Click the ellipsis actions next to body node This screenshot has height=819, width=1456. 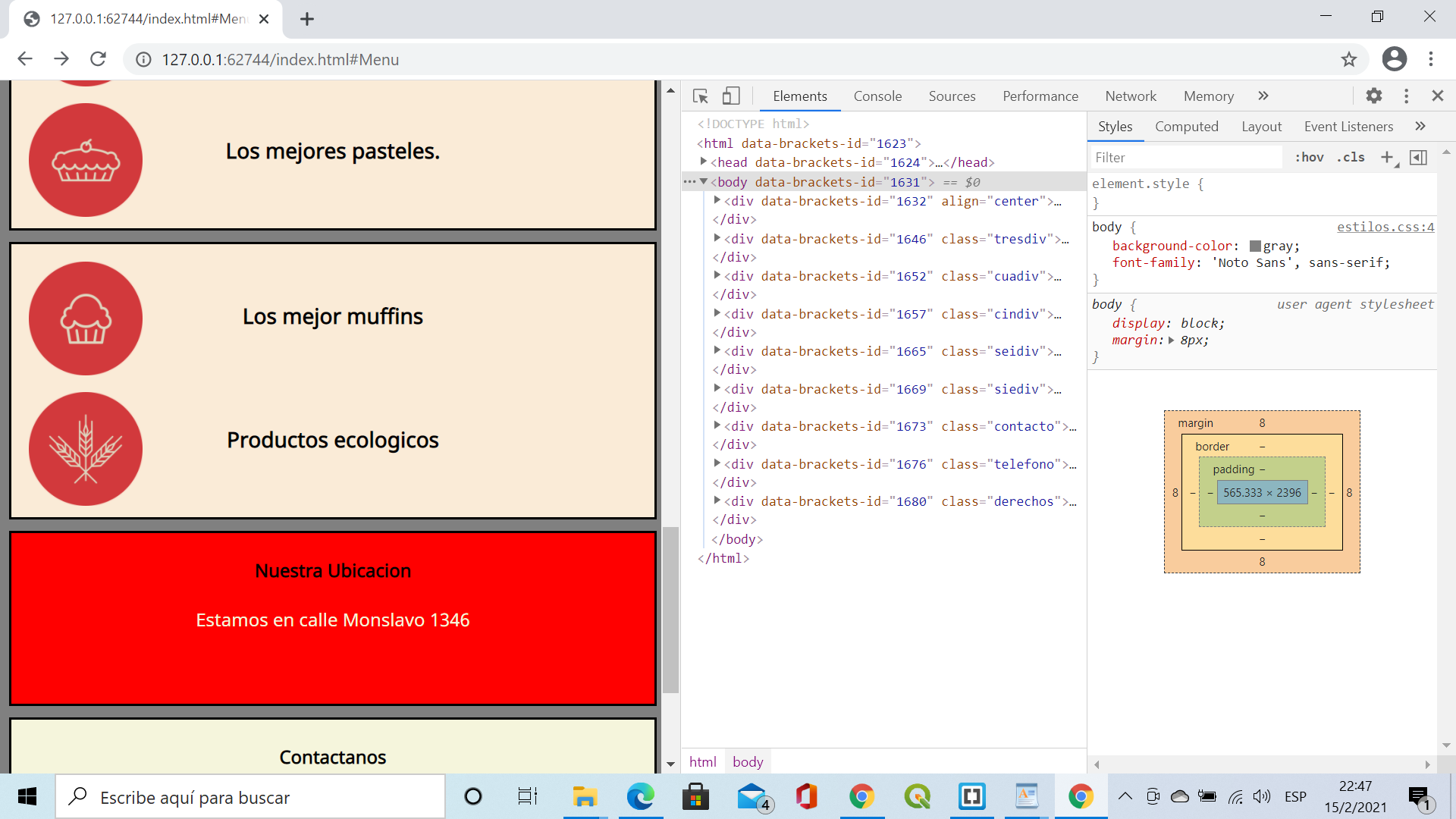coord(689,182)
